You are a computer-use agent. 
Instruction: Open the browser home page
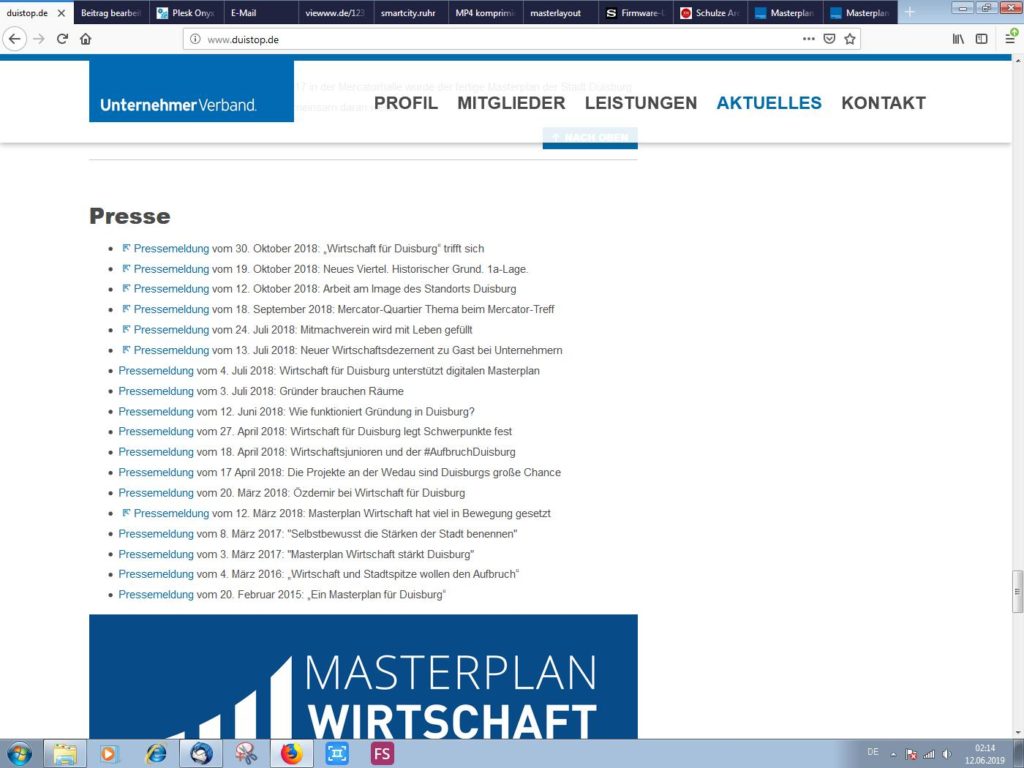tap(86, 39)
